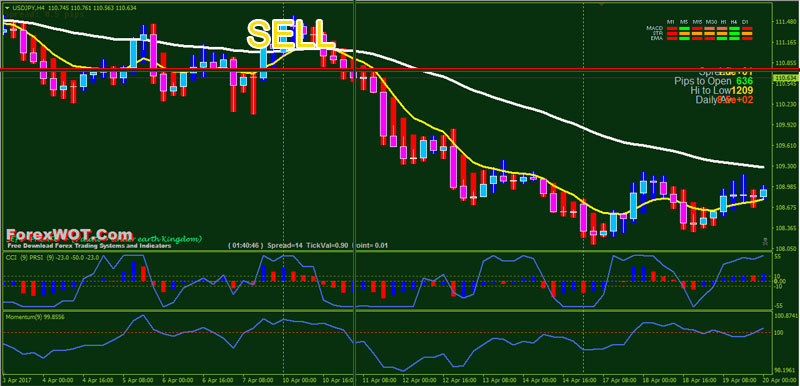Click the chart shift triangle on top edge
This screenshot has width=800, height=386.
[x=603, y=4]
